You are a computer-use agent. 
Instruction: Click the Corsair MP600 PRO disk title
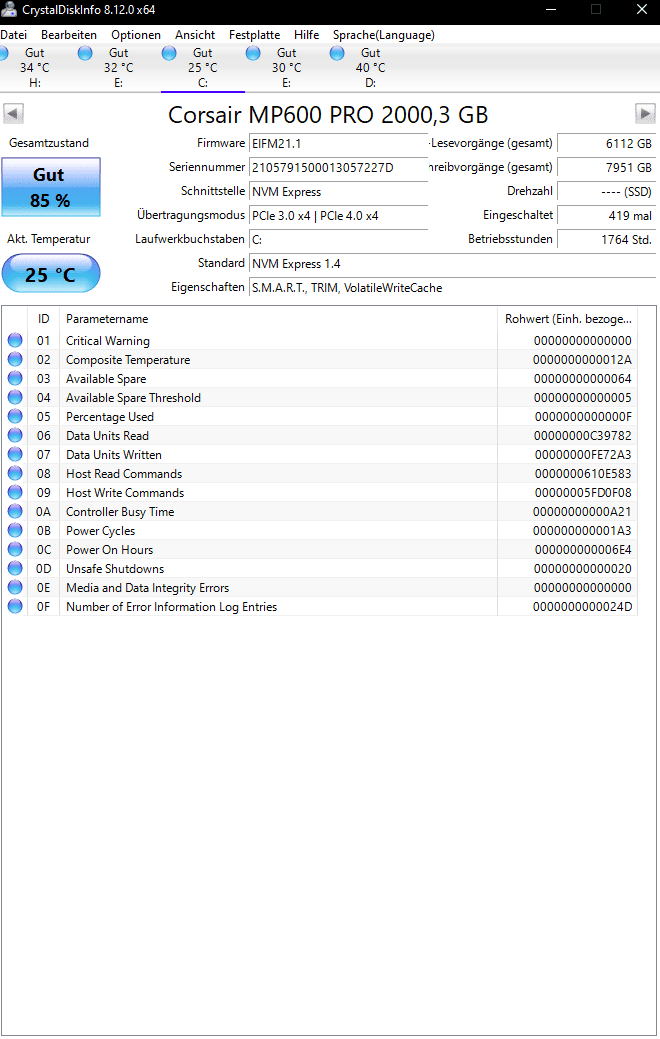(328, 115)
